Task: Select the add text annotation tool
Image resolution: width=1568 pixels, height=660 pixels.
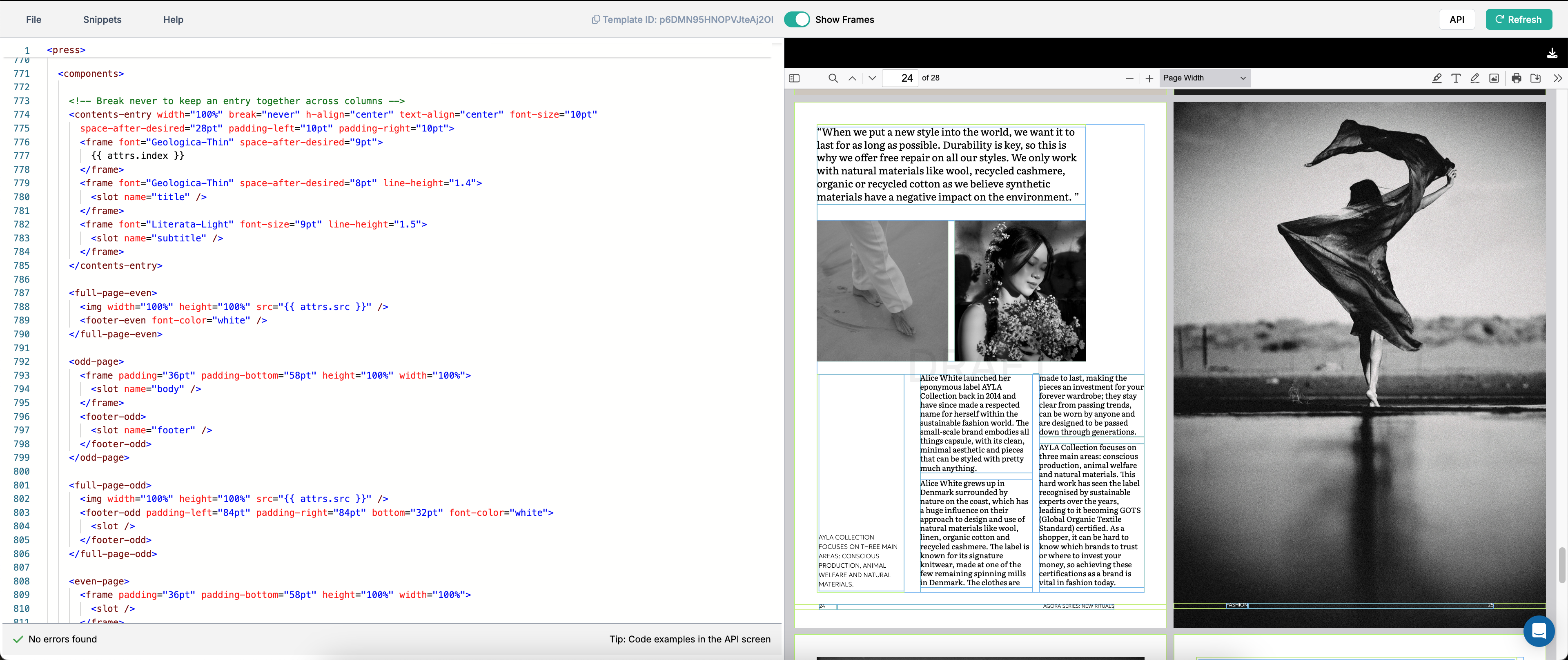Action: (1455, 78)
